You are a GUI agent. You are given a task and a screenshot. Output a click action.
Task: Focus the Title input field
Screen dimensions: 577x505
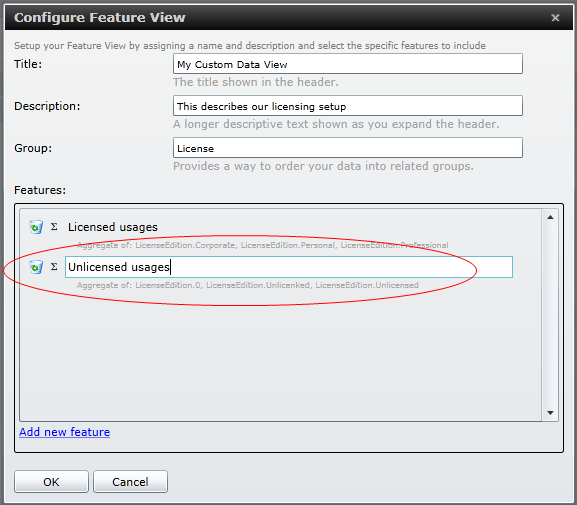(x=348, y=64)
